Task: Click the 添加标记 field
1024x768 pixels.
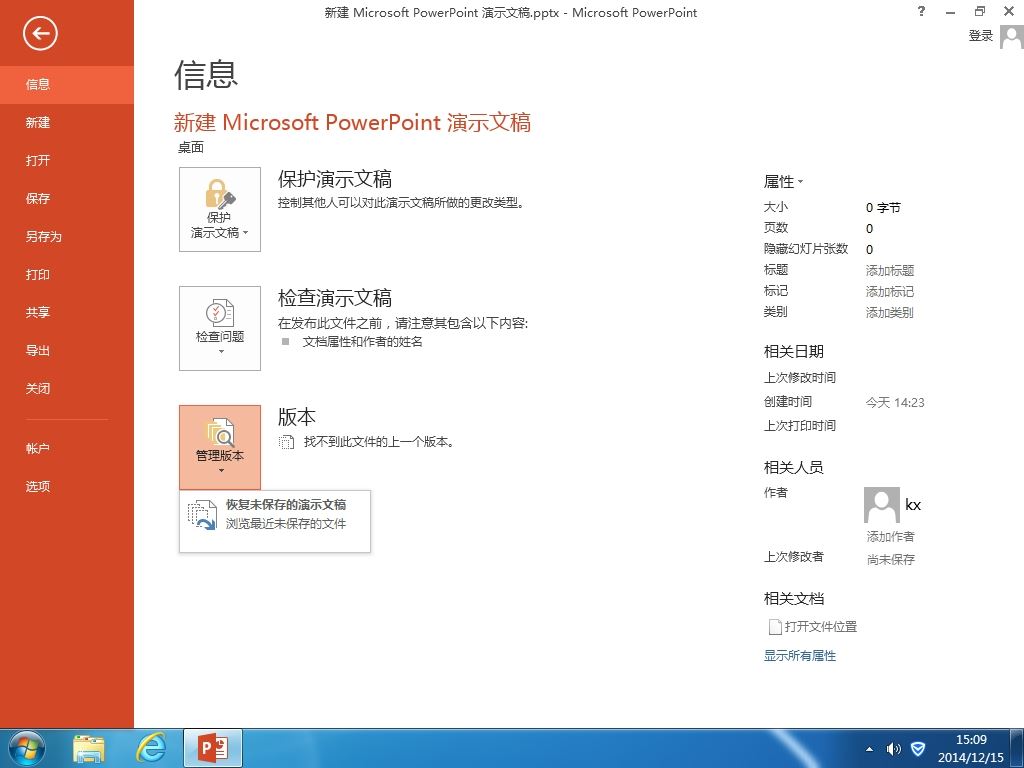Action: coord(889,291)
